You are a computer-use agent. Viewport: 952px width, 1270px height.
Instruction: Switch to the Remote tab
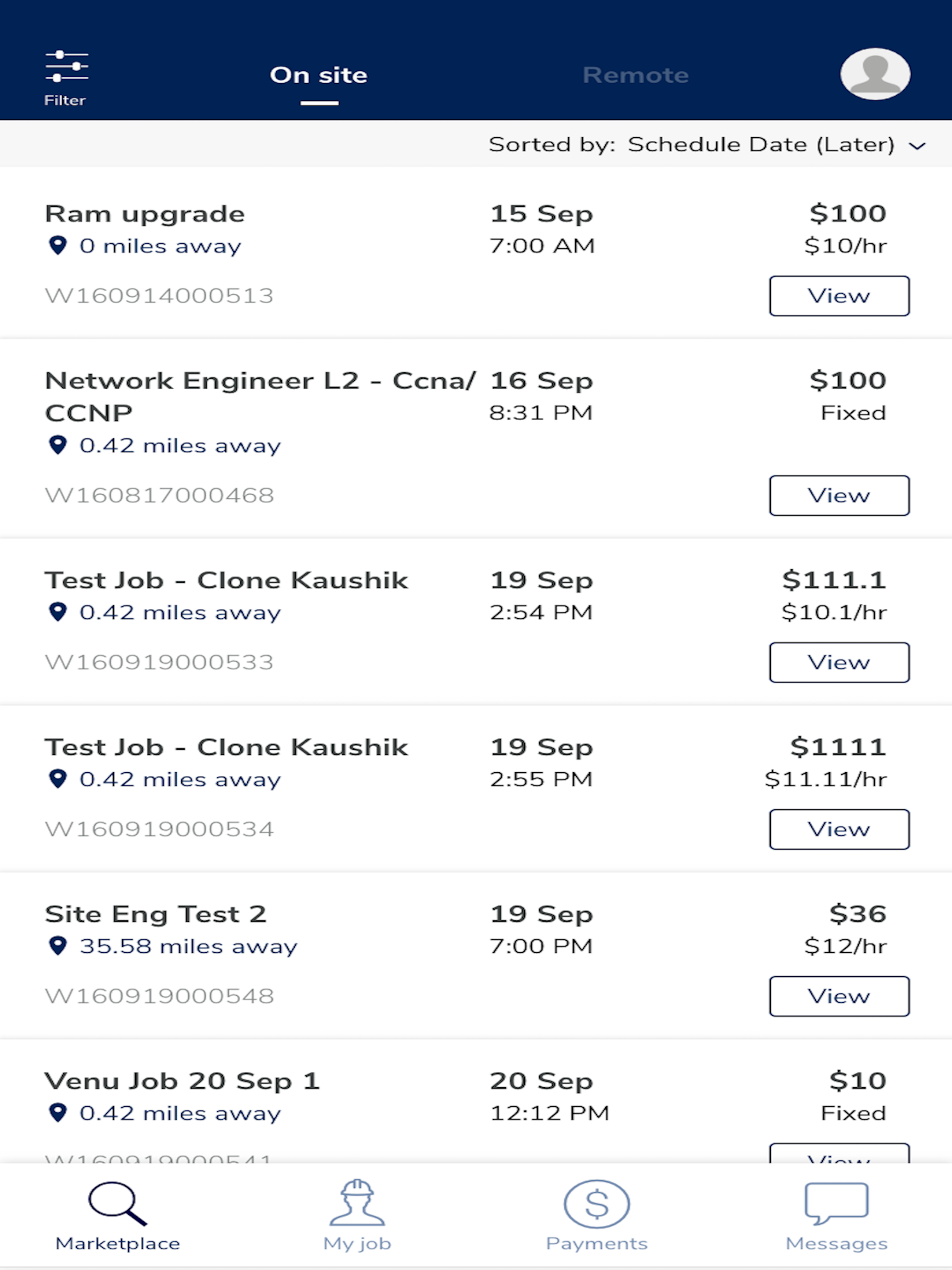635,75
